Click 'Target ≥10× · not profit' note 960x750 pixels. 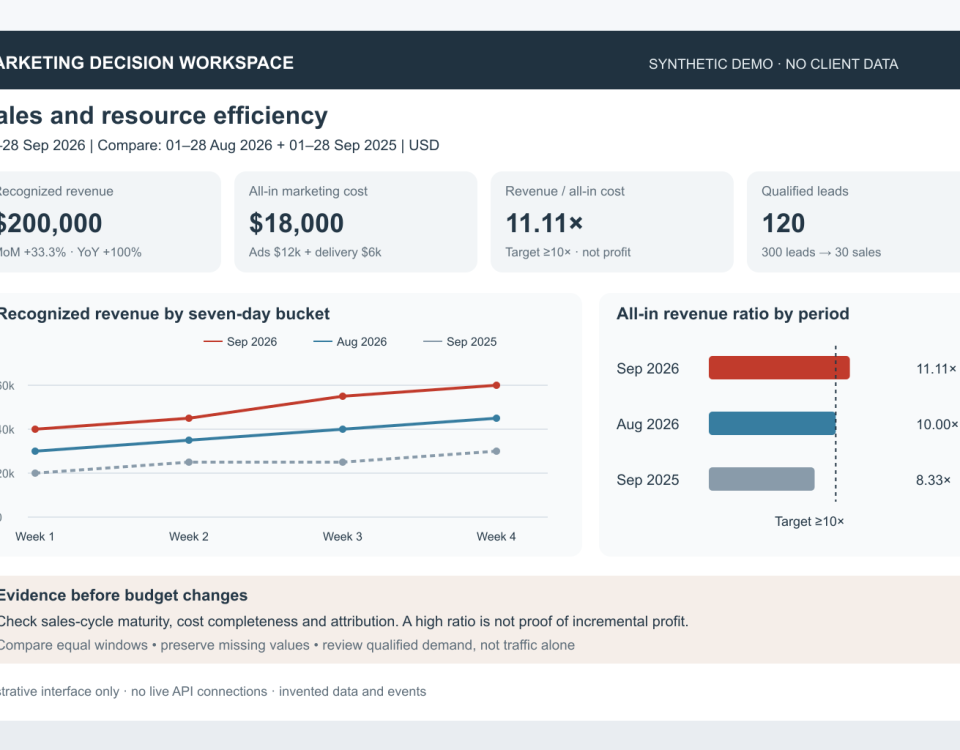[568, 252]
